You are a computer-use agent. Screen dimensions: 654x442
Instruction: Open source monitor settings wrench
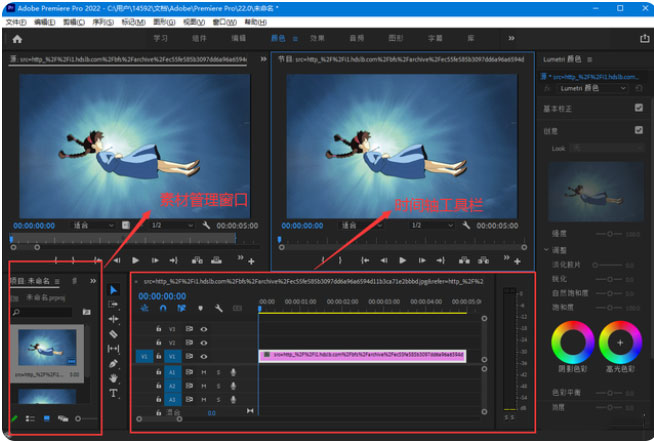tap(206, 225)
